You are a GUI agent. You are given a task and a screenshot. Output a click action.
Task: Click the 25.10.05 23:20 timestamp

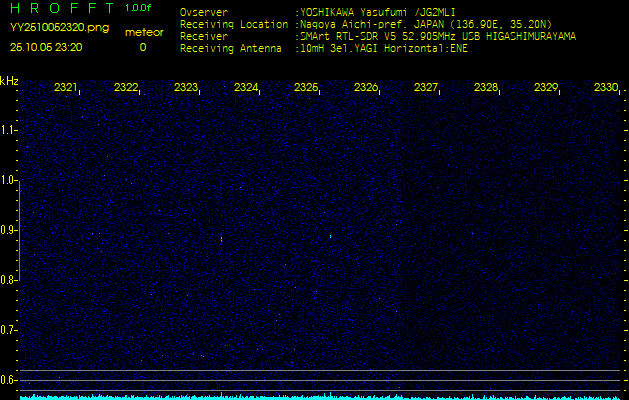[x=46, y=47]
